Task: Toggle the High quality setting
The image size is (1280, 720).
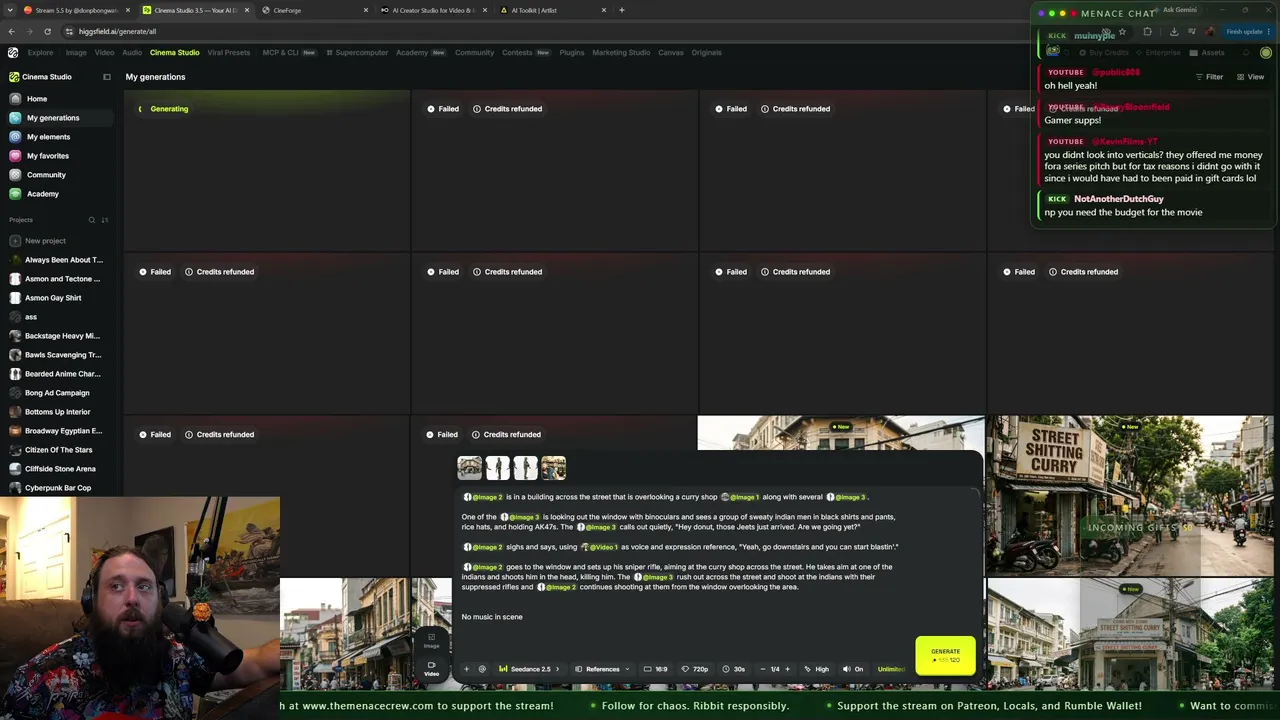Action: click(816, 669)
